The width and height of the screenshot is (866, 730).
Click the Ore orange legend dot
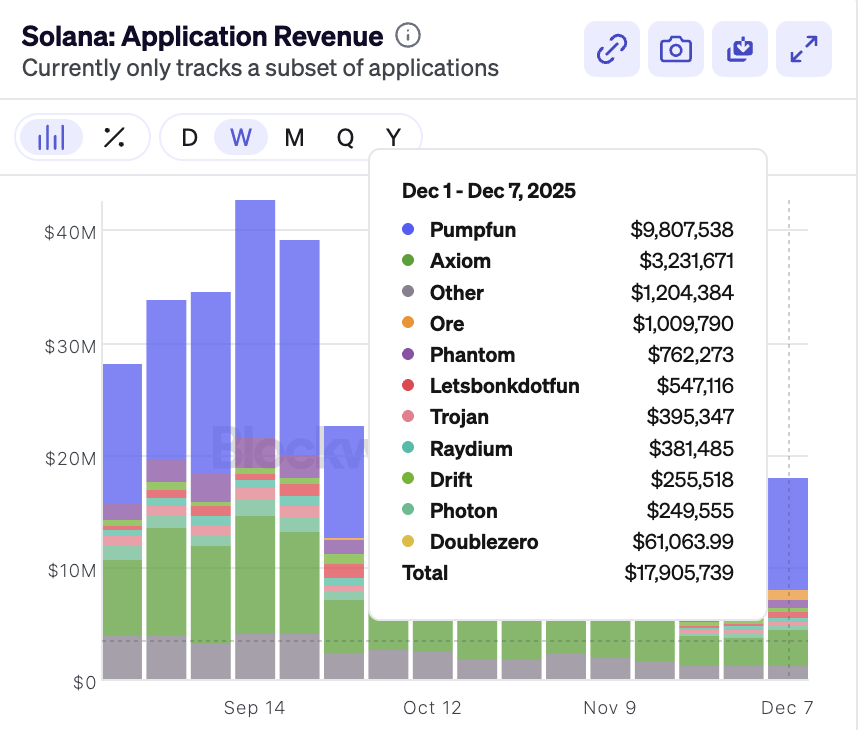pyautogui.click(x=408, y=322)
